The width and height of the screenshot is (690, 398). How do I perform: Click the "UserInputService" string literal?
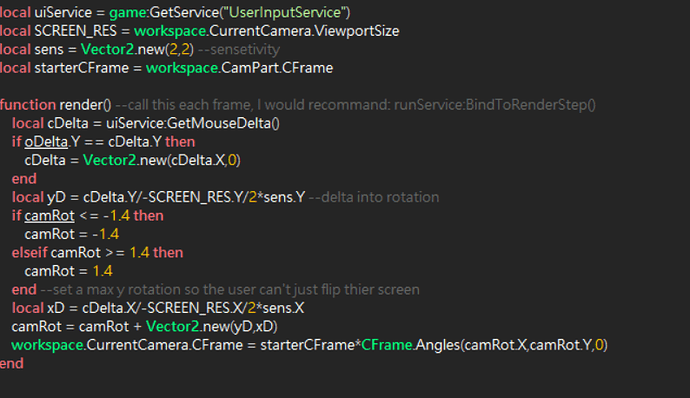click(x=285, y=12)
